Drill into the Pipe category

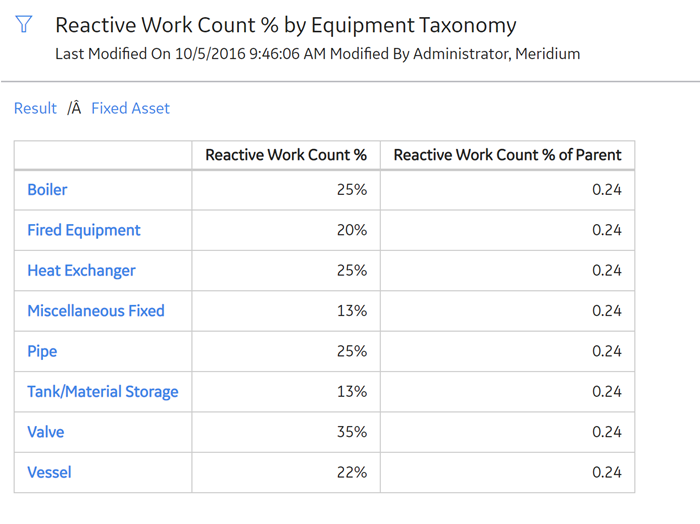(42, 351)
